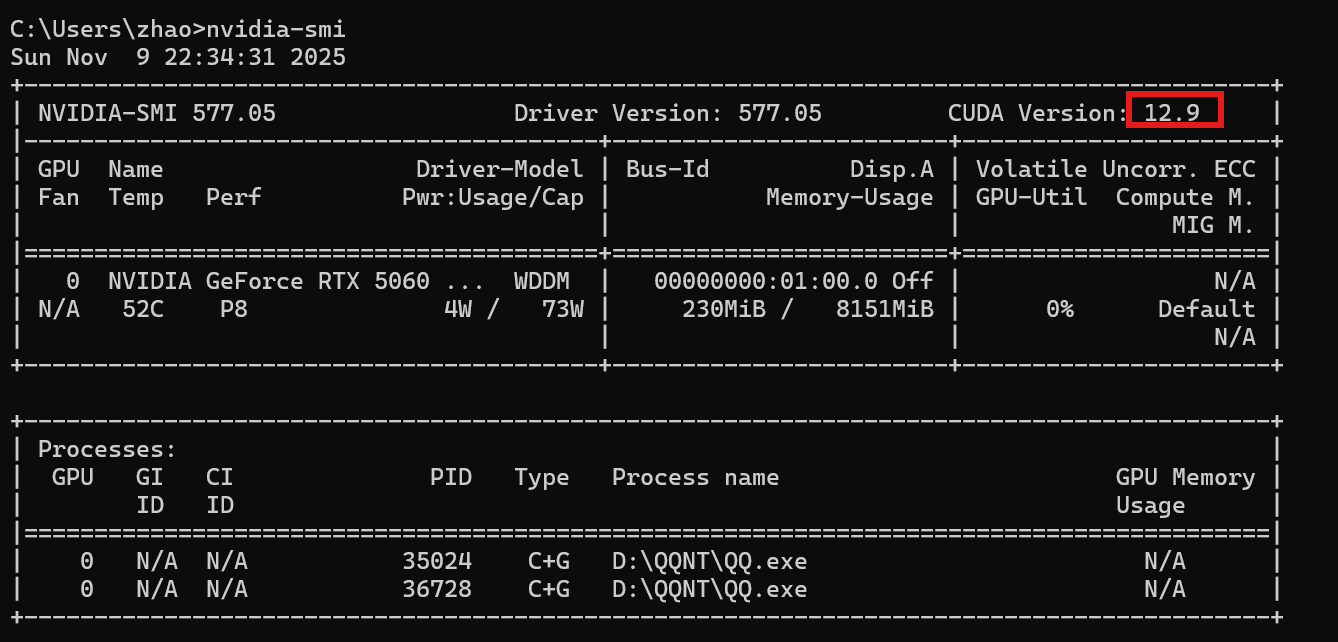The image size is (1338, 642).
Task: Click the Volatile Uncorr. ECC header
Action: pos(1116,169)
